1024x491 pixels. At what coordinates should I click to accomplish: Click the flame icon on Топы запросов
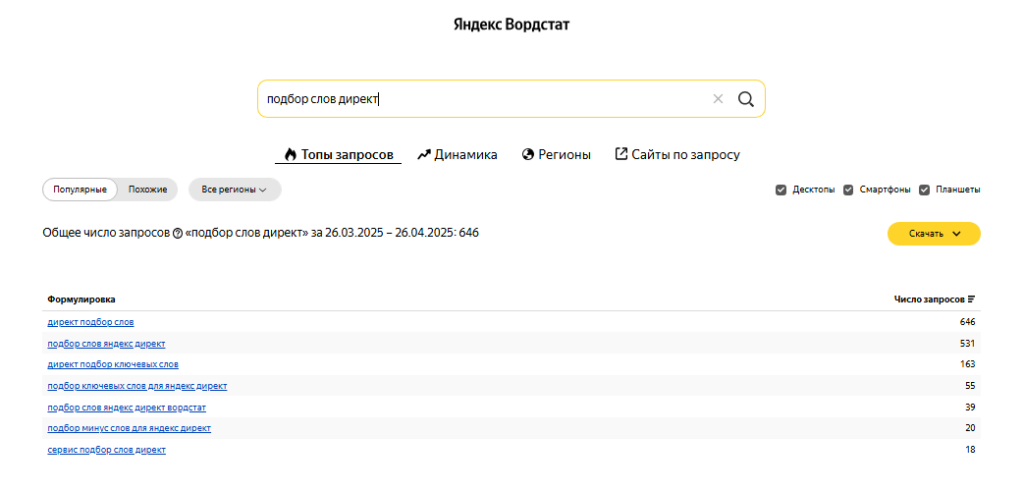291,155
